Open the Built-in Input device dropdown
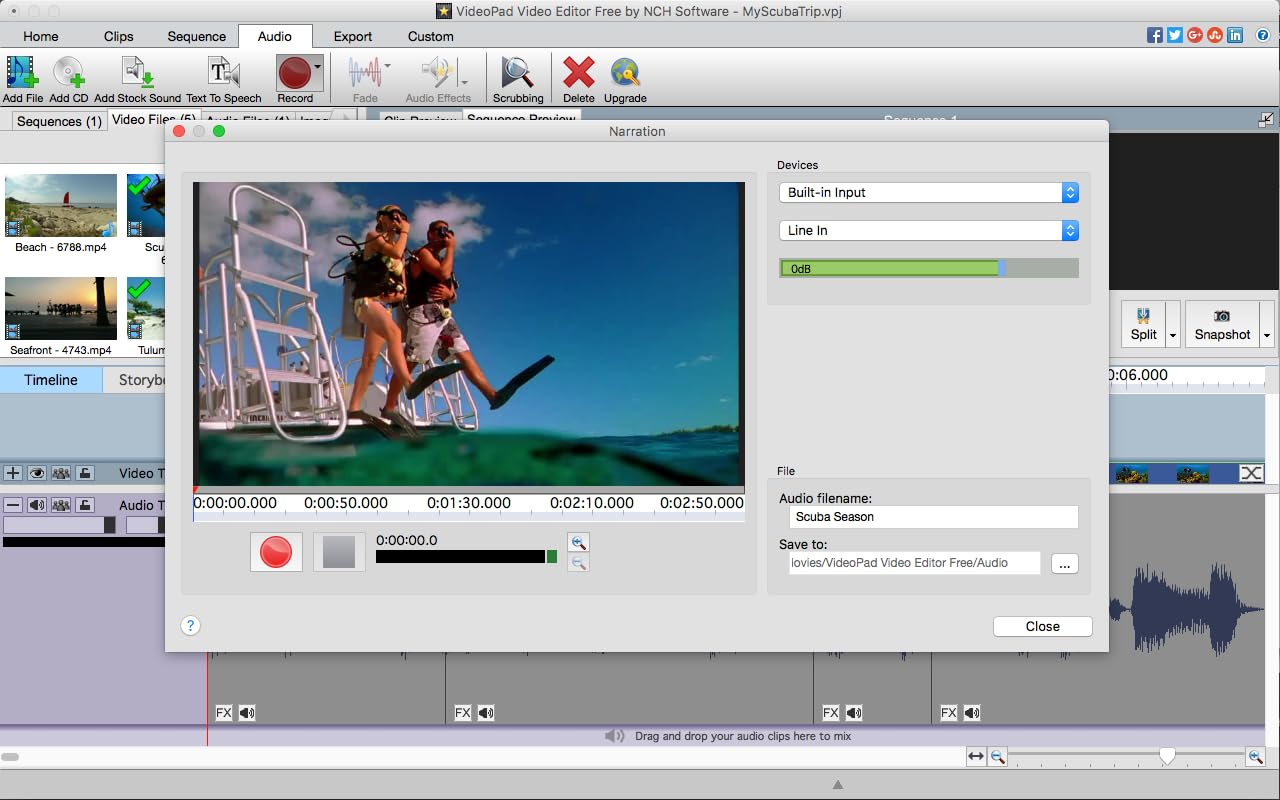1280x800 pixels. tap(928, 192)
